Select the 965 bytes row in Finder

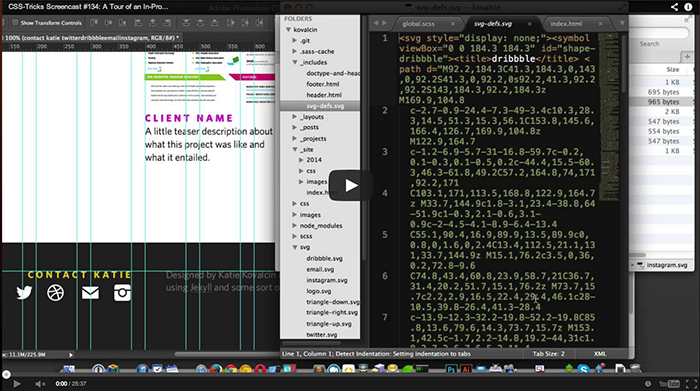pyautogui.click(x=661, y=102)
